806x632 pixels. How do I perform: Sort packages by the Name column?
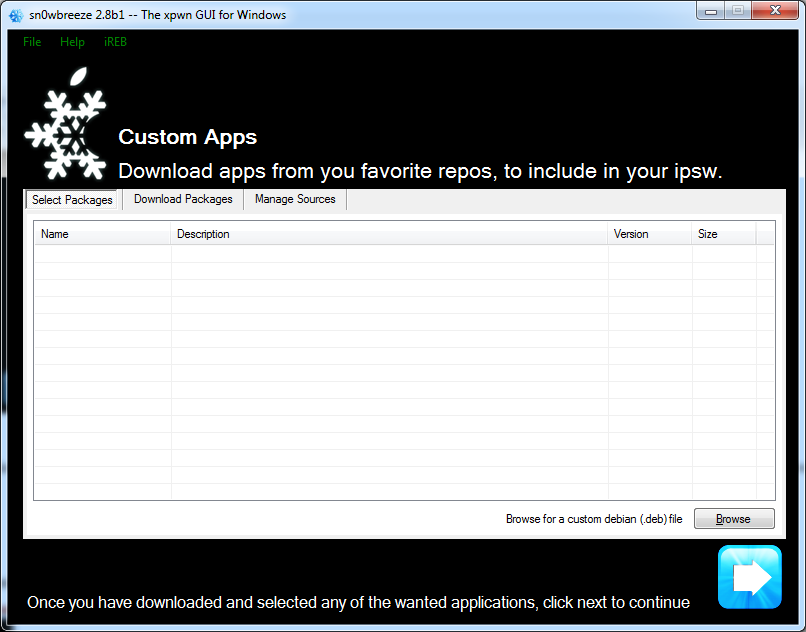click(102, 234)
